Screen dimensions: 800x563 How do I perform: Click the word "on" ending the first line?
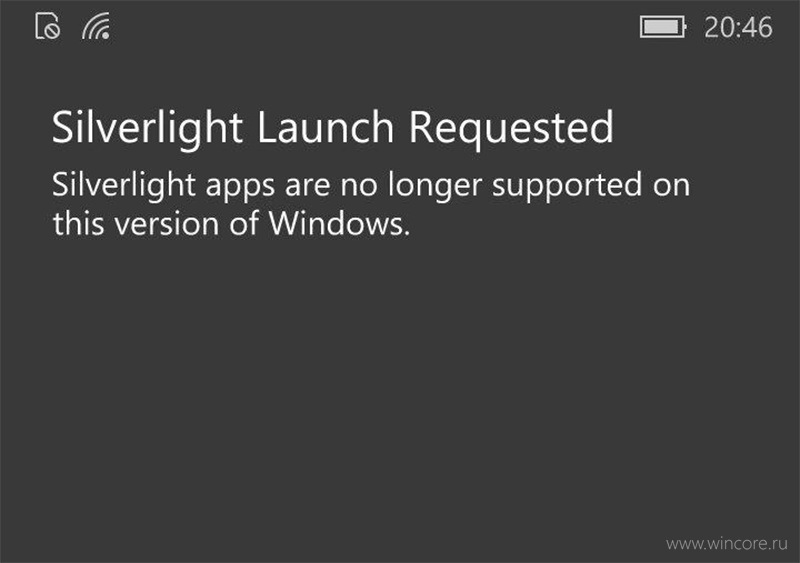671,186
